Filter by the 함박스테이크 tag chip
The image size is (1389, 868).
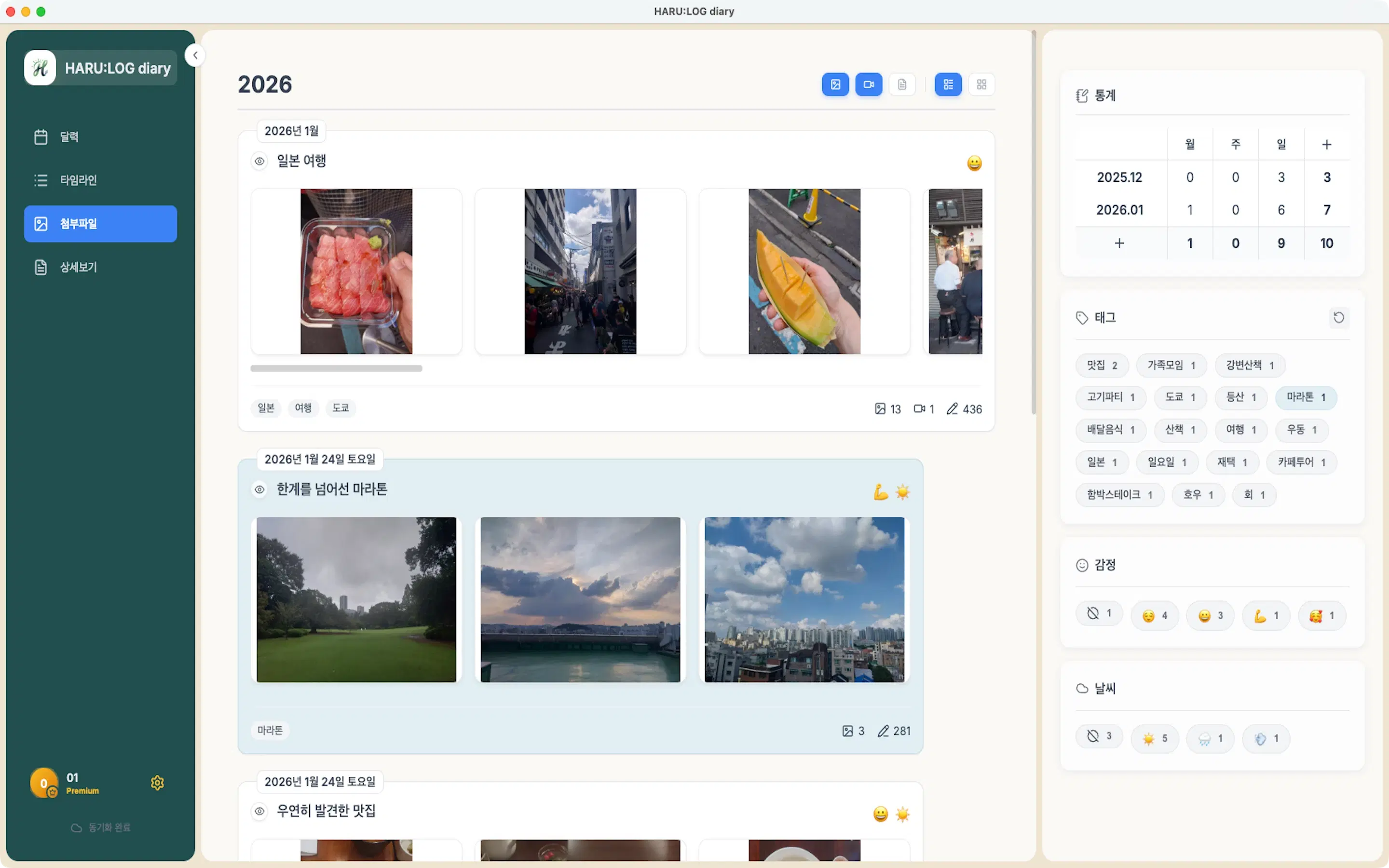[x=1120, y=495]
